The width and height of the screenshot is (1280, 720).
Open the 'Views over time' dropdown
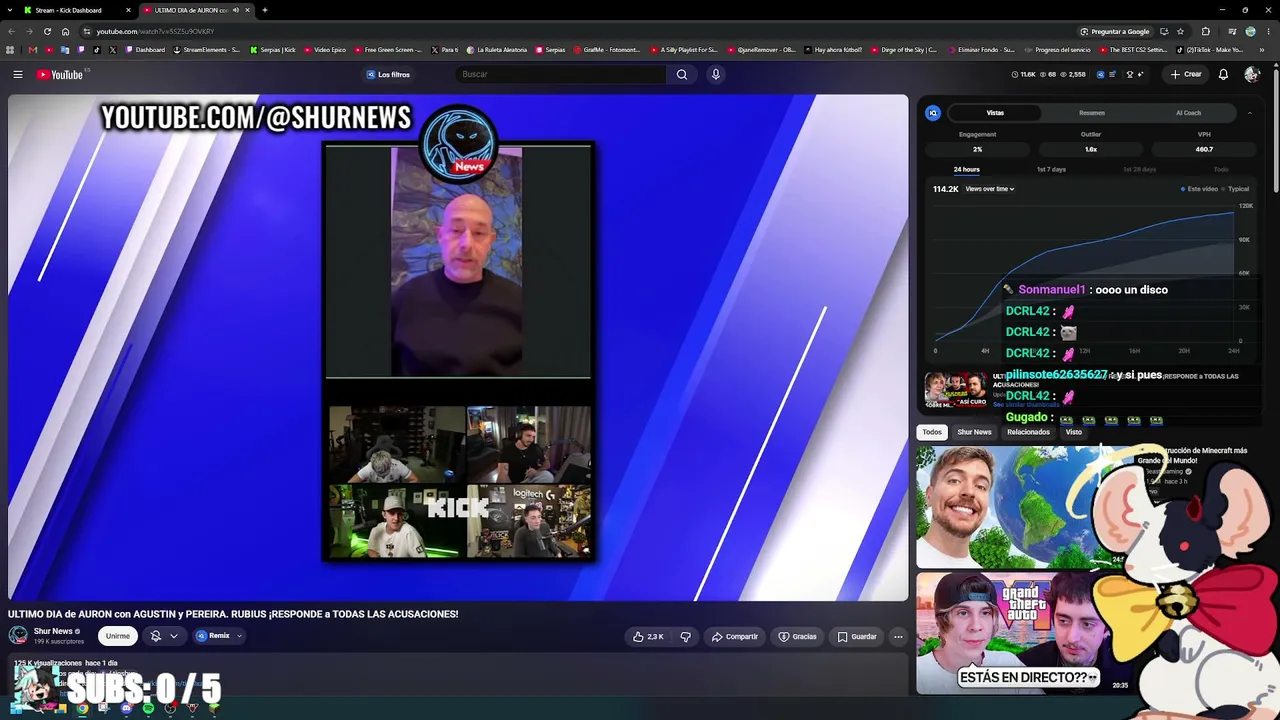(990, 189)
